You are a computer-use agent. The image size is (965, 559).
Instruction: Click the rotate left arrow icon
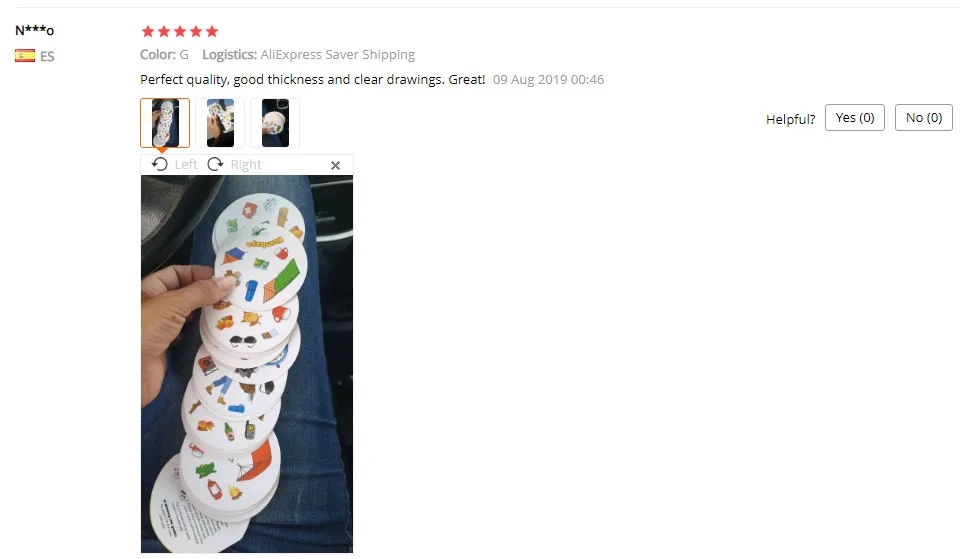point(159,164)
